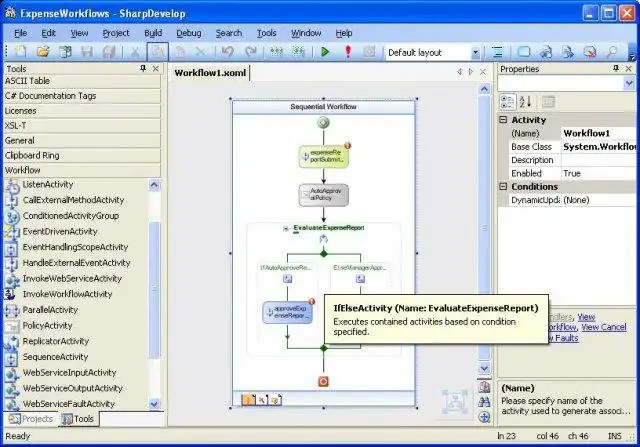The height and width of the screenshot is (447, 640).
Task: Click the designer scroll-up arrow
Action: click(x=484, y=89)
